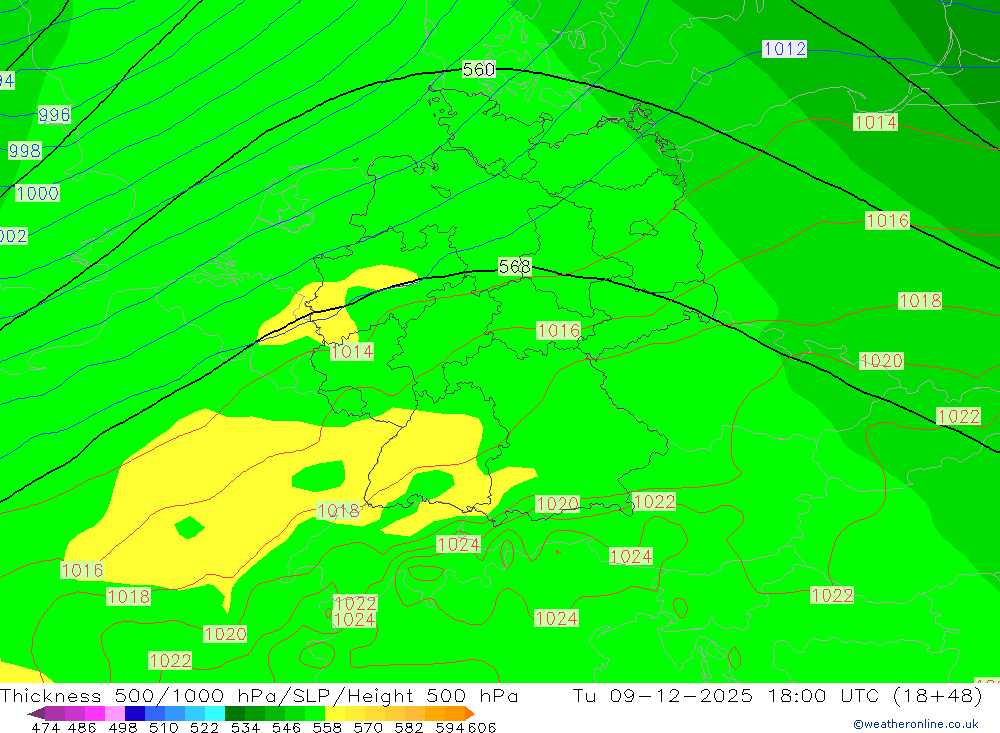The image size is (1000, 733).
Task: Select the blue 1012 isobar label
Action: coord(784,48)
